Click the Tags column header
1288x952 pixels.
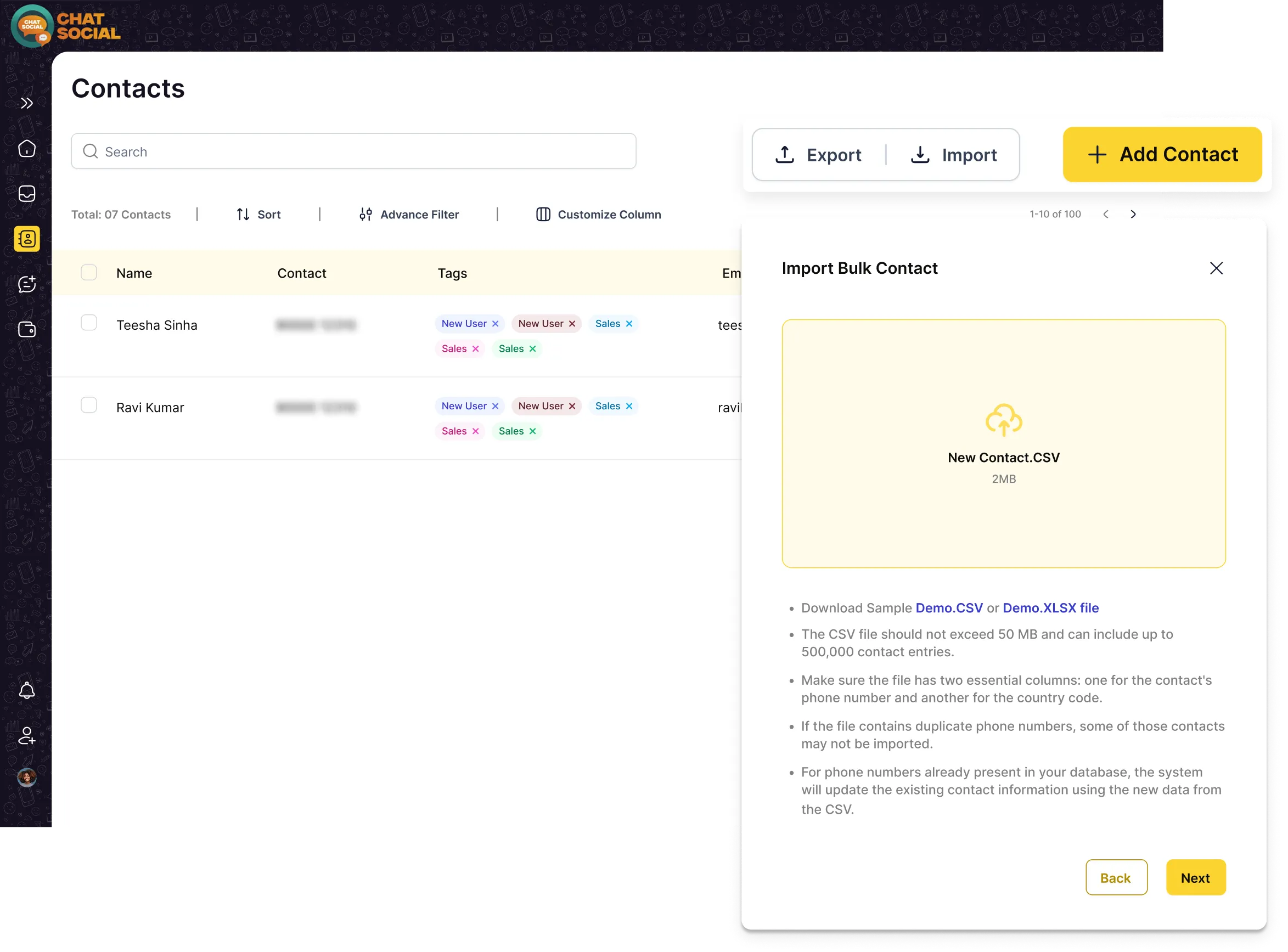452,273
